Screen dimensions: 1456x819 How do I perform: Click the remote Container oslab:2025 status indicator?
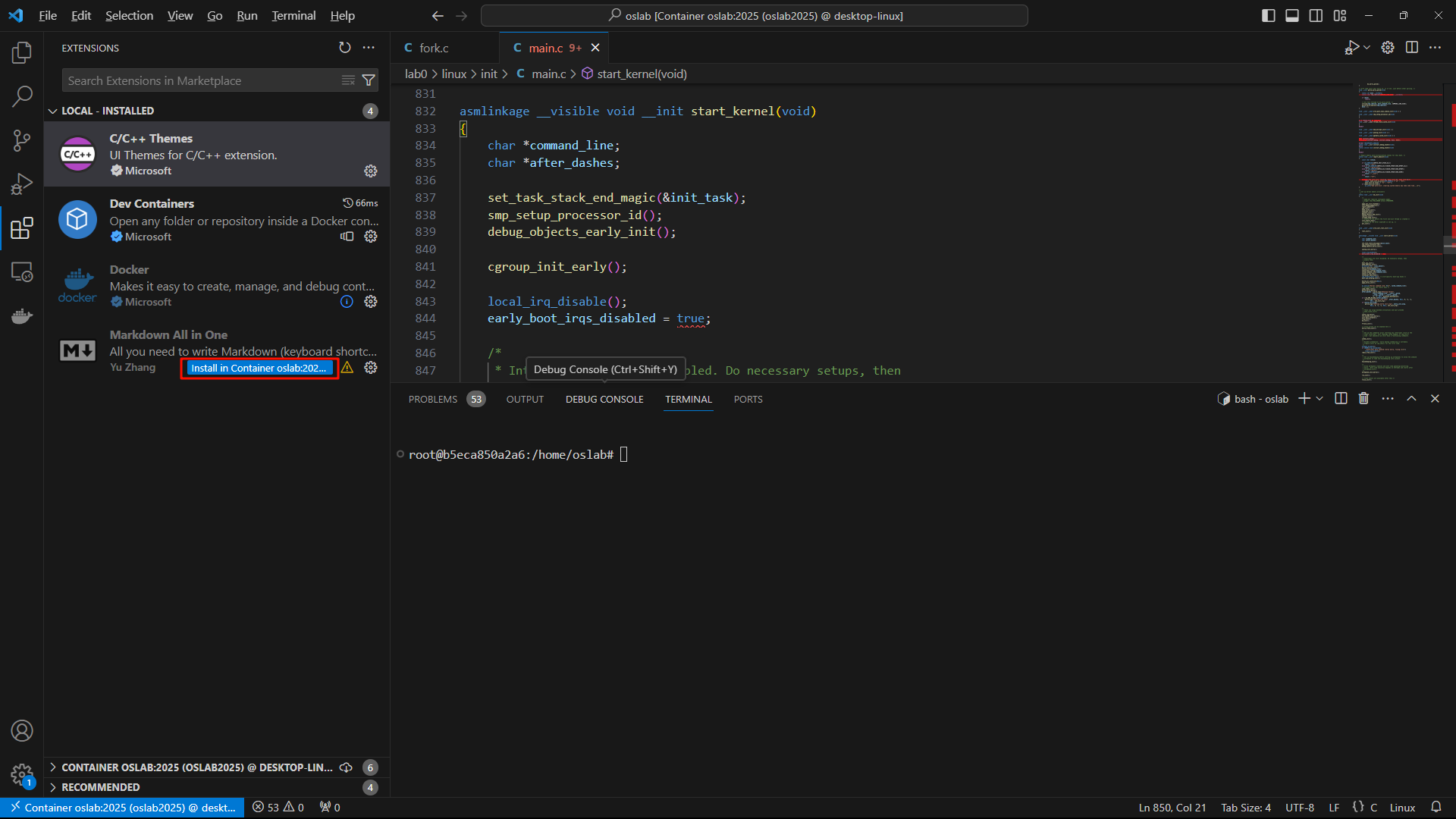(123, 808)
